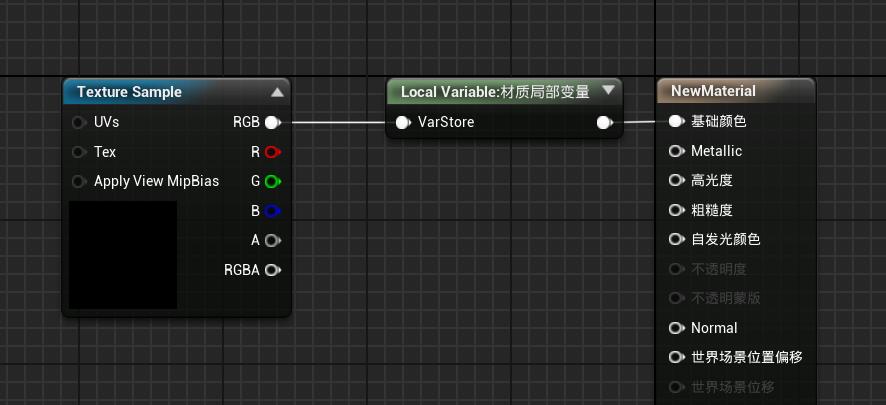
Task: Click the Apply View MipBias input pin
Action: click(79, 181)
